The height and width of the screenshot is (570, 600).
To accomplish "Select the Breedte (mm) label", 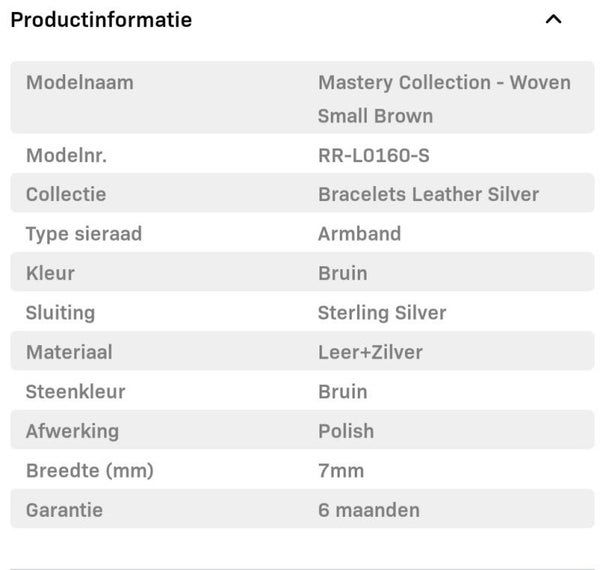I will point(90,471).
